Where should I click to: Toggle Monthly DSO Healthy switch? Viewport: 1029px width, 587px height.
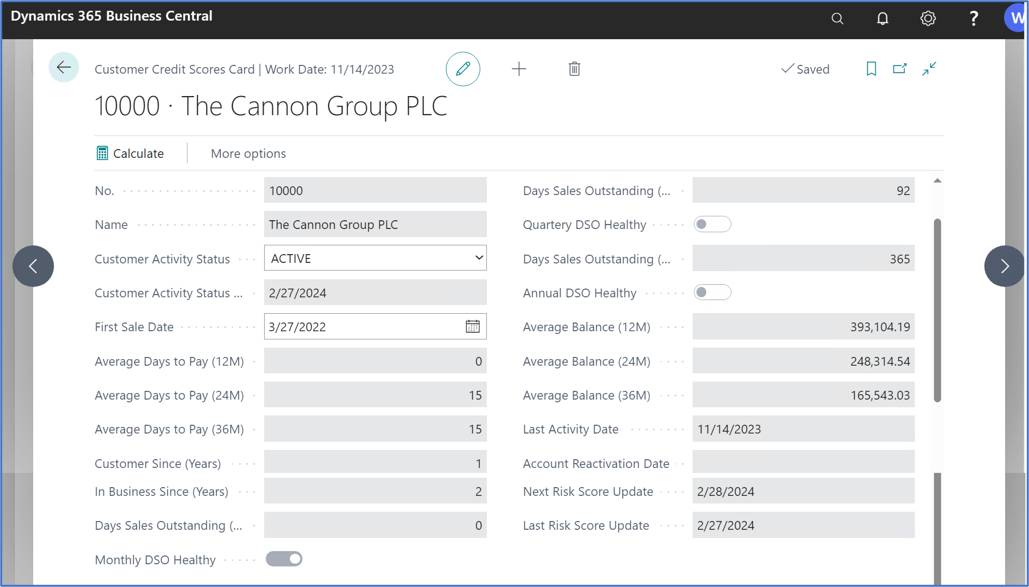click(284, 559)
